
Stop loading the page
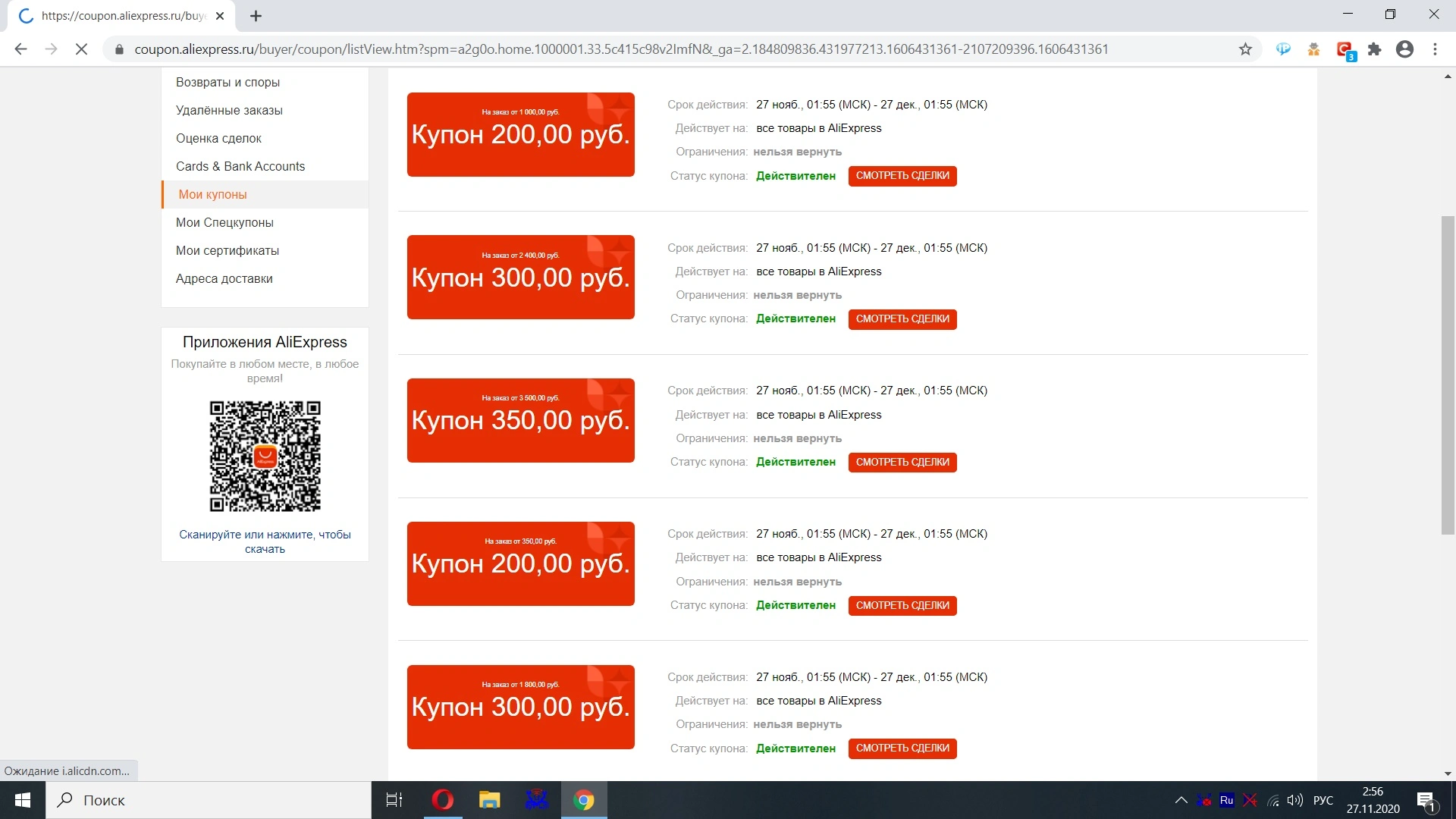81,49
